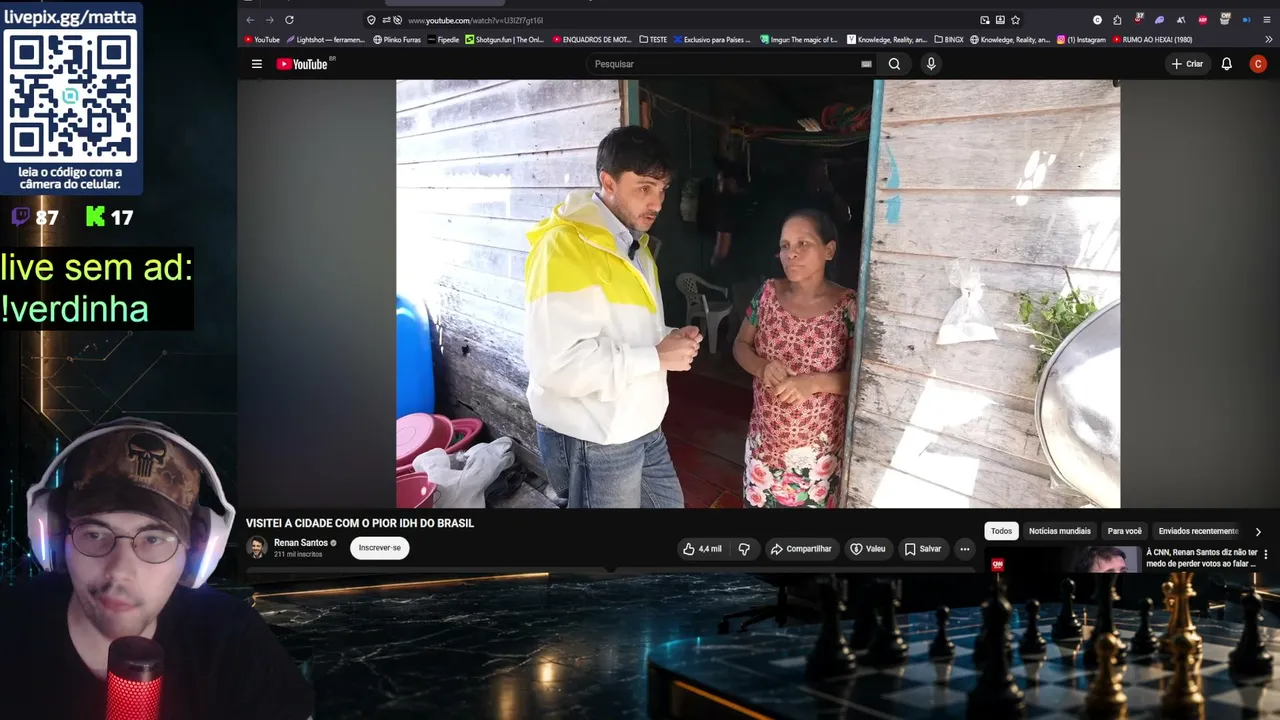Open the (1) Instagram bookmark
The image size is (1280, 720).
1081,40
